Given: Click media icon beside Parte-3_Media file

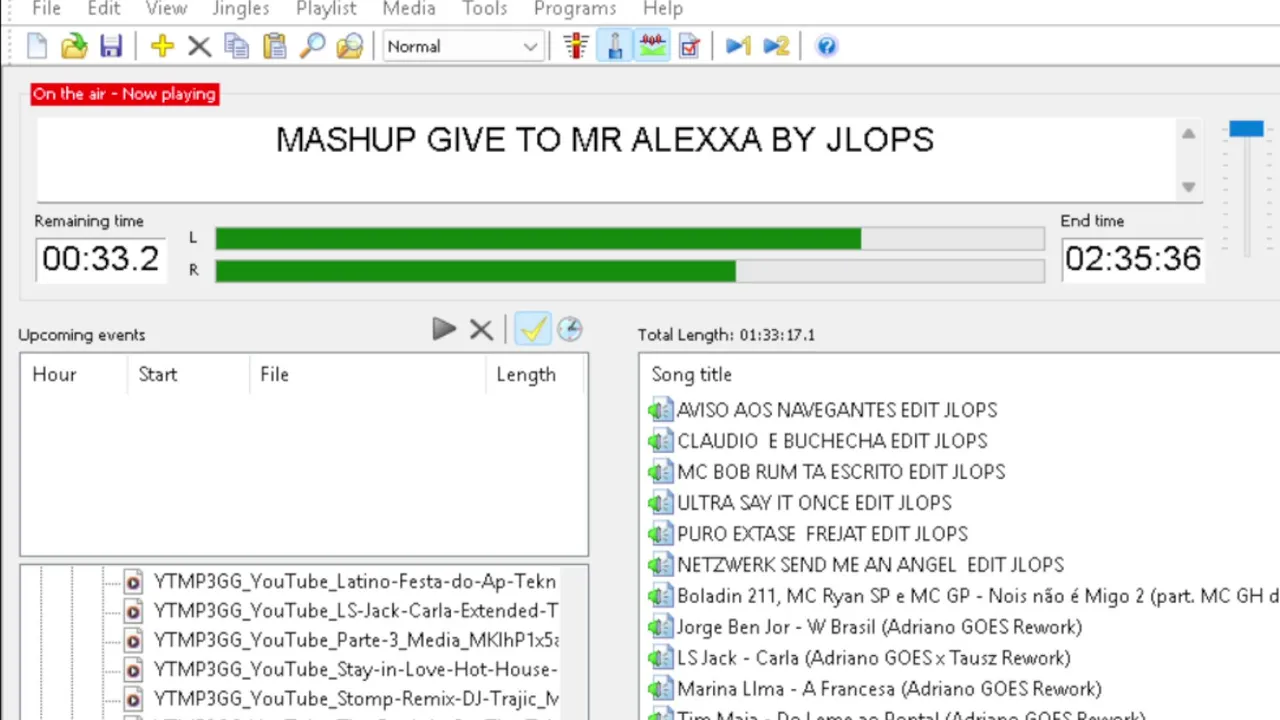Looking at the screenshot, I should (133, 640).
